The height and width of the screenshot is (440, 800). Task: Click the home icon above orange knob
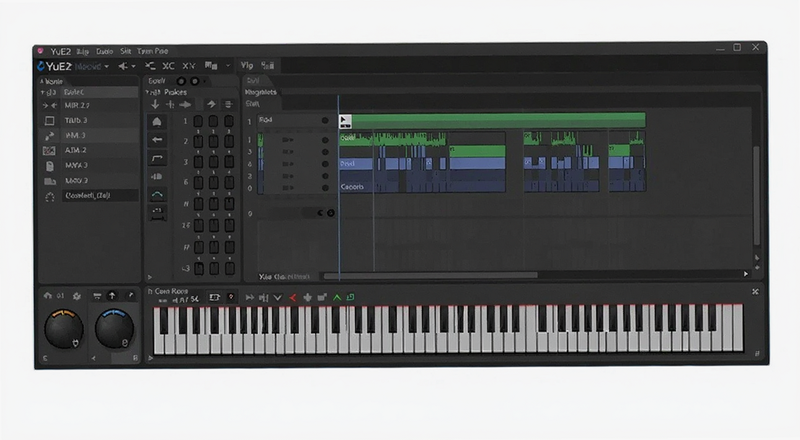point(48,296)
